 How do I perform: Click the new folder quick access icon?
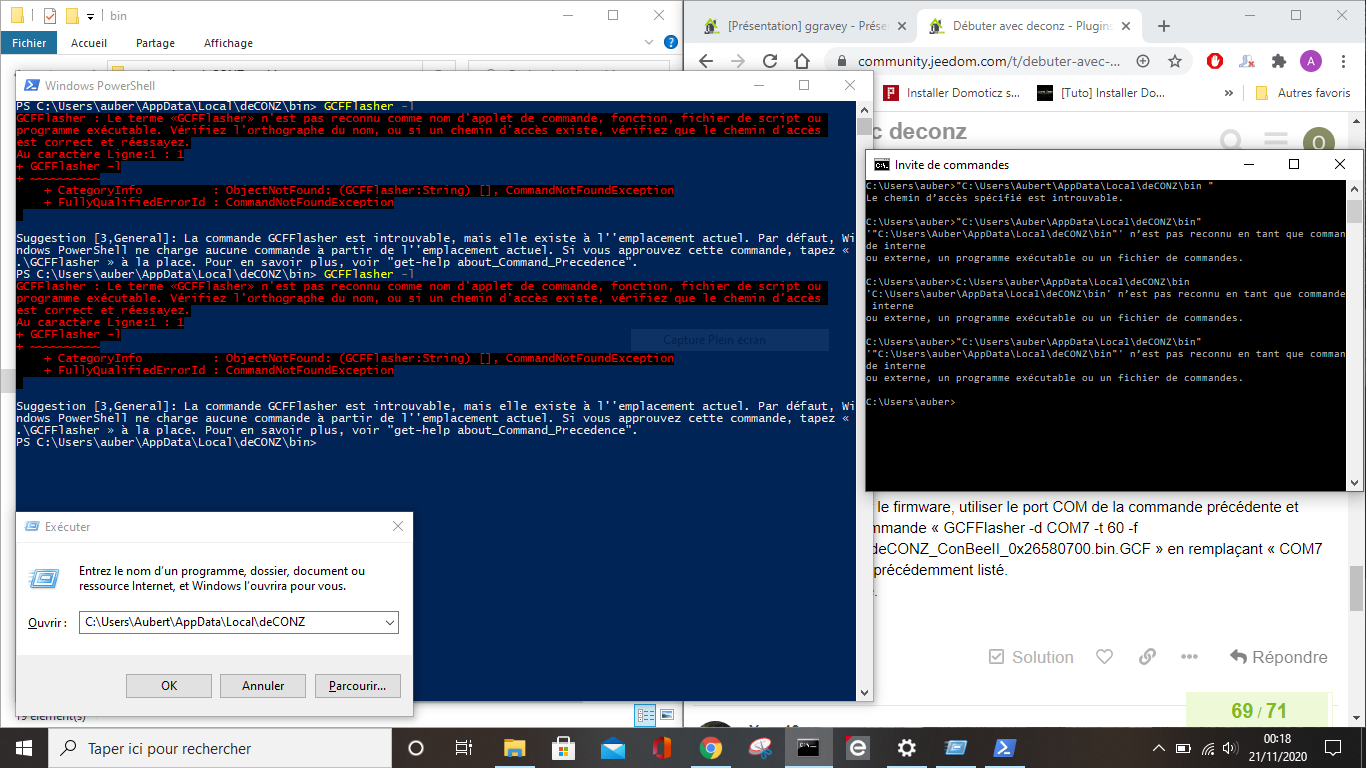pyautogui.click(x=72, y=16)
